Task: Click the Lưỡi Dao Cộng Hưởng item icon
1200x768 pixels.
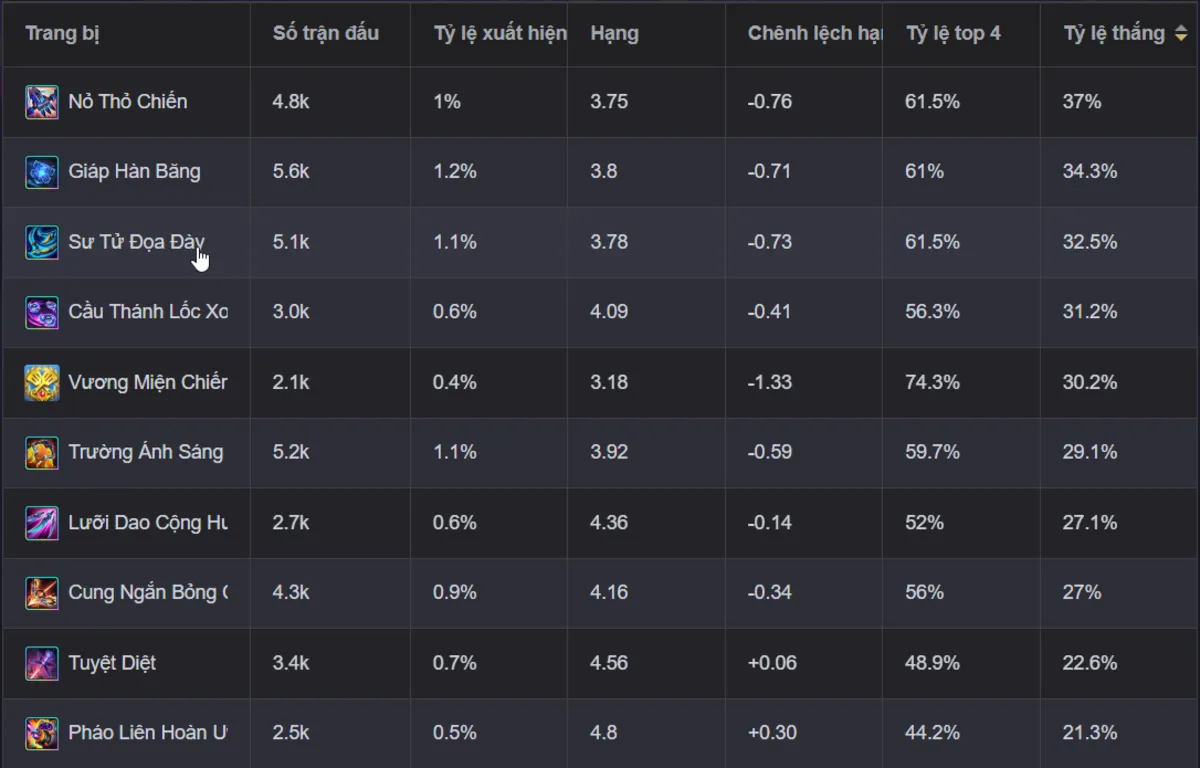Action: coord(42,522)
